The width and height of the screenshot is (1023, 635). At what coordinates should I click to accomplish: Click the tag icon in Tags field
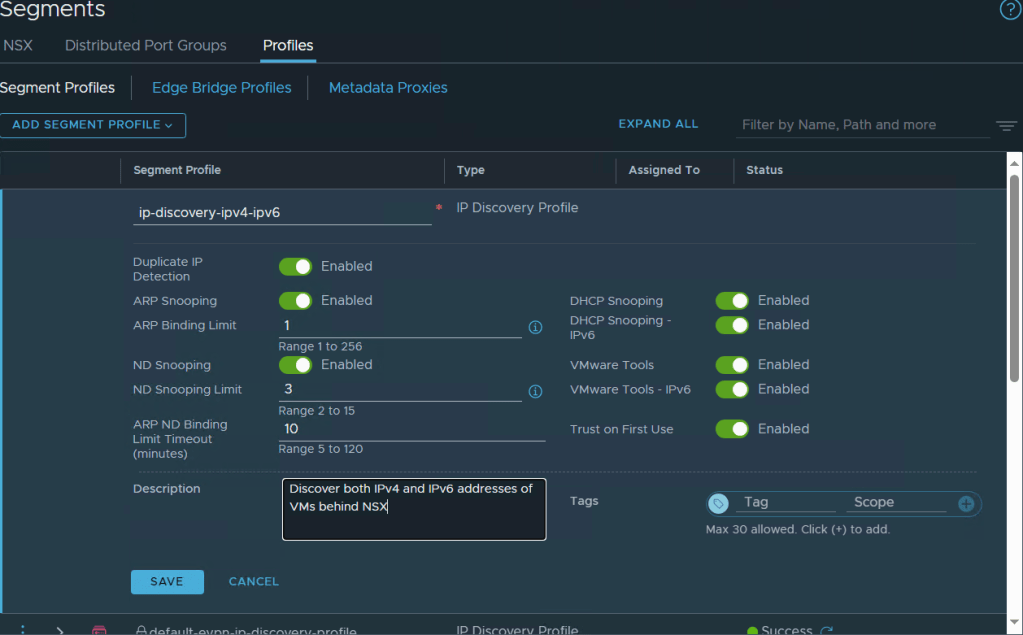click(718, 504)
